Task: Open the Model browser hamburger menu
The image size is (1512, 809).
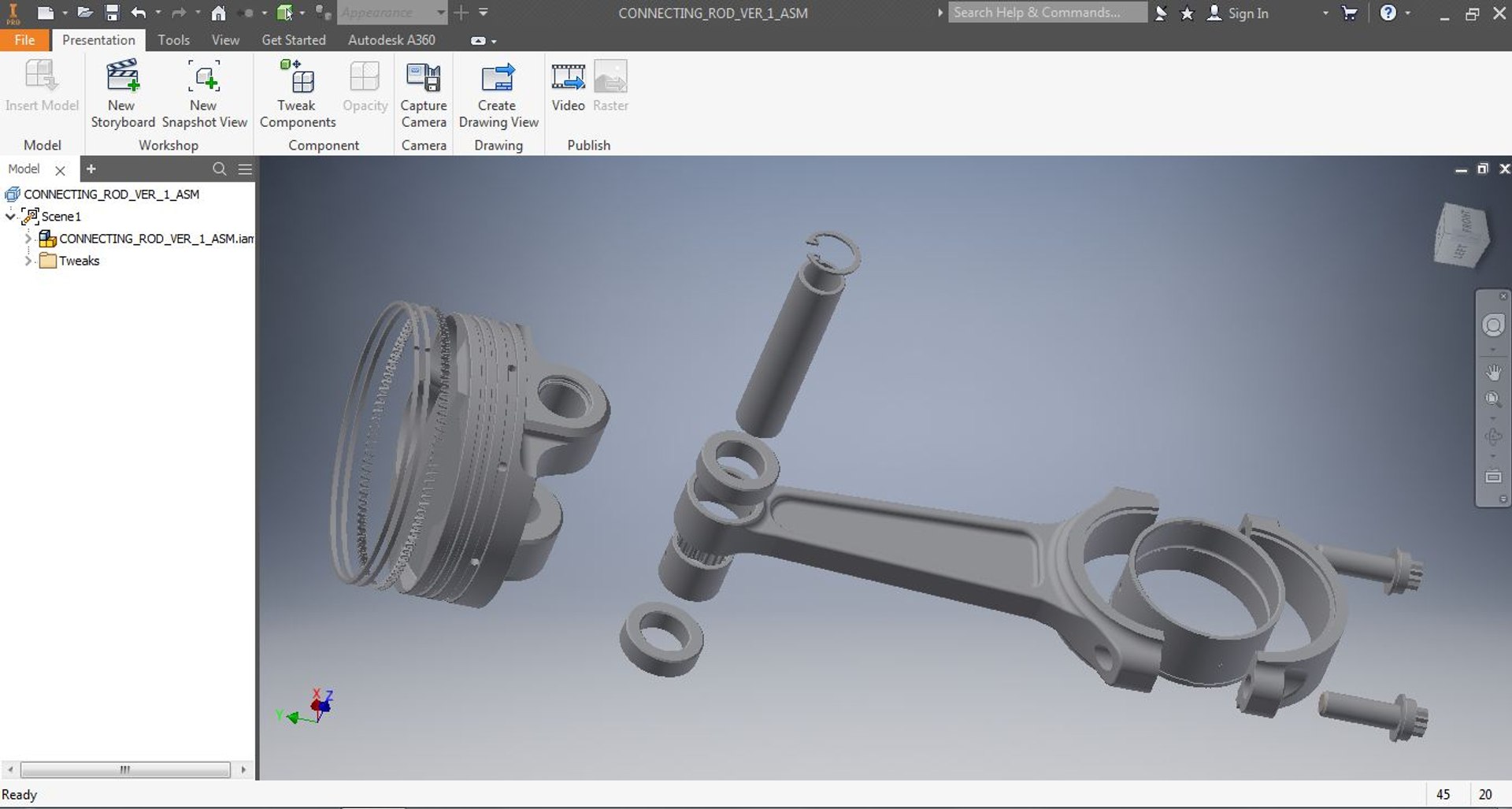Action: coord(245,169)
